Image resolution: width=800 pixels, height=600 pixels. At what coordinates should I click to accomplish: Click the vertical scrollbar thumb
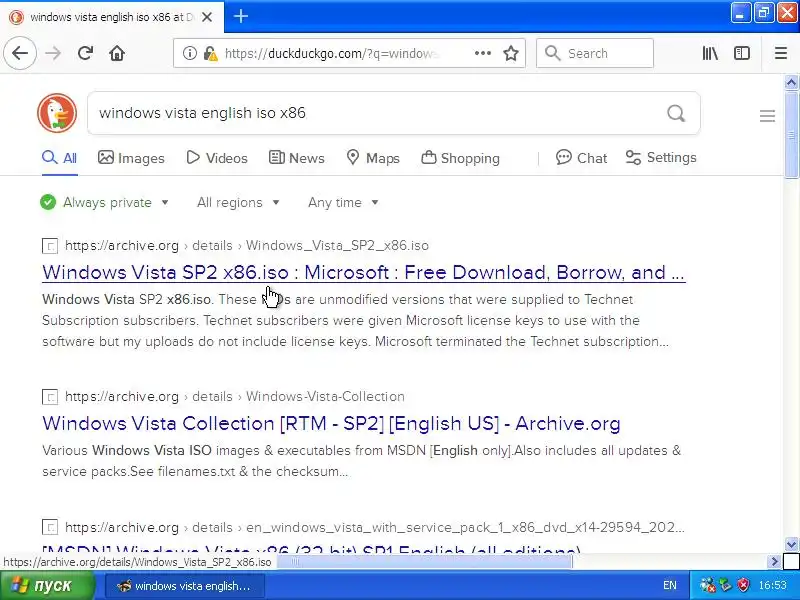(x=791, y=135)
